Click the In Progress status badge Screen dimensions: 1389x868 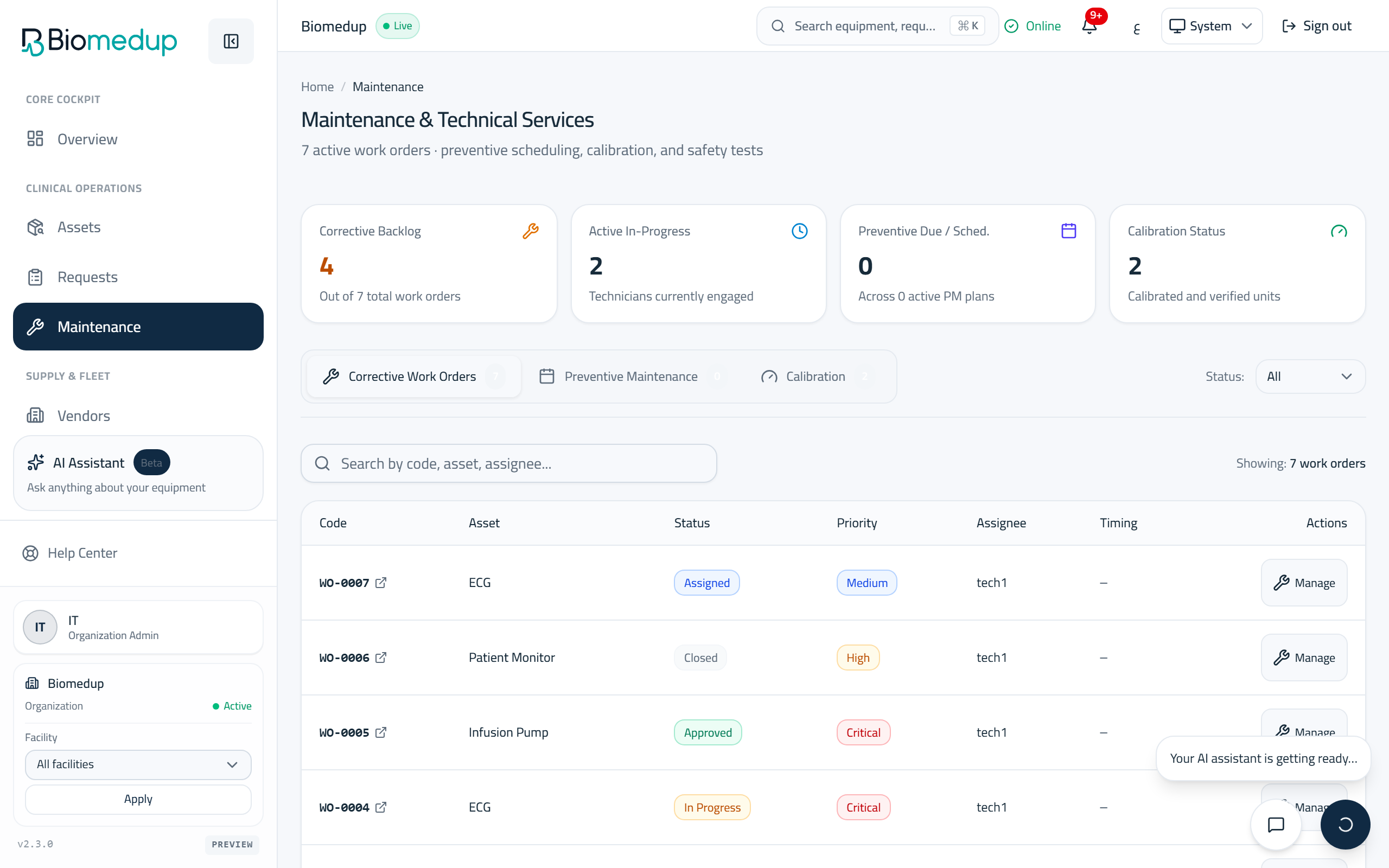pyautogui.click(x=712, y=807)
